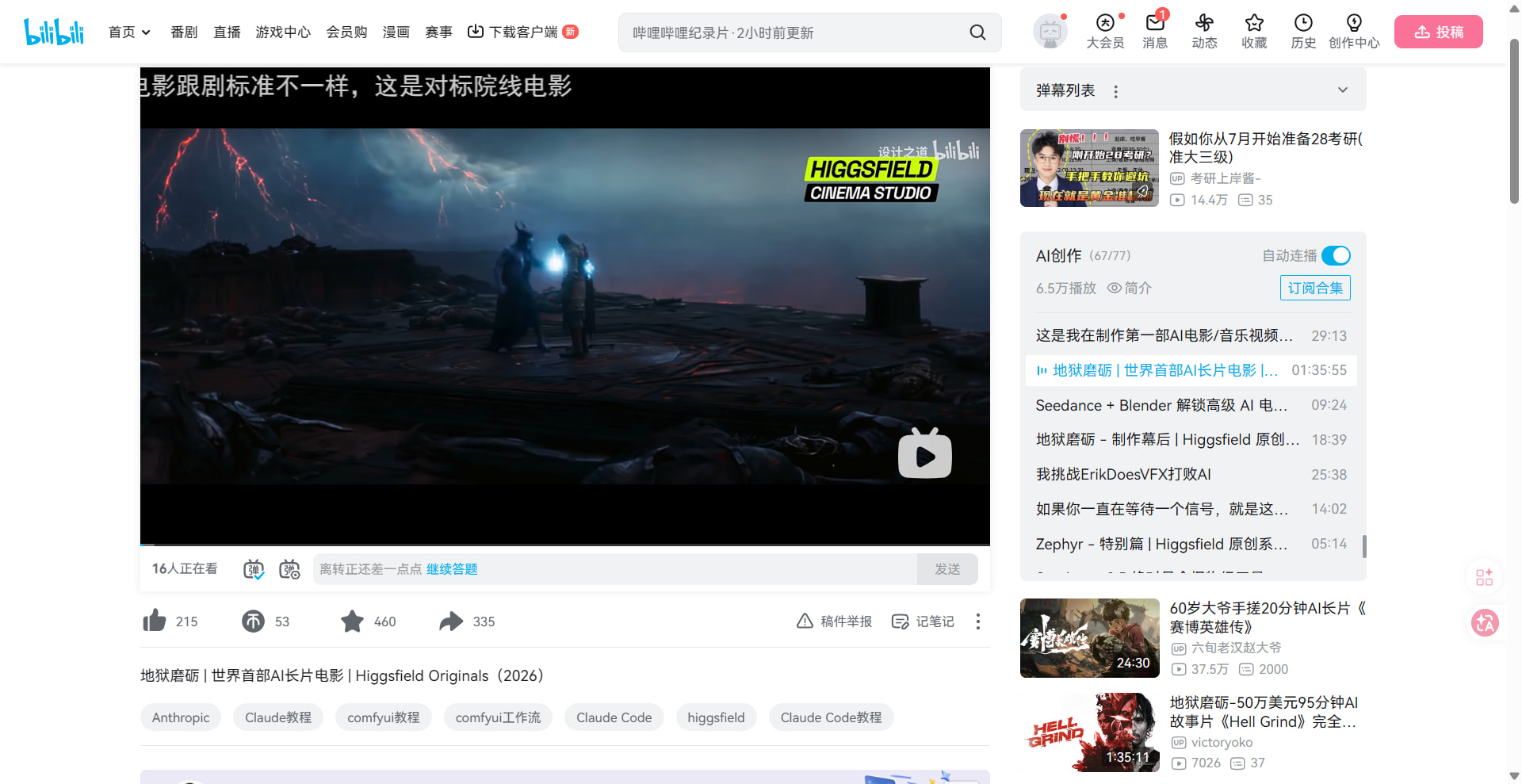Open the higgsfield tag
This screenshot has width=1522, height=784.
[x=716, y=717]
